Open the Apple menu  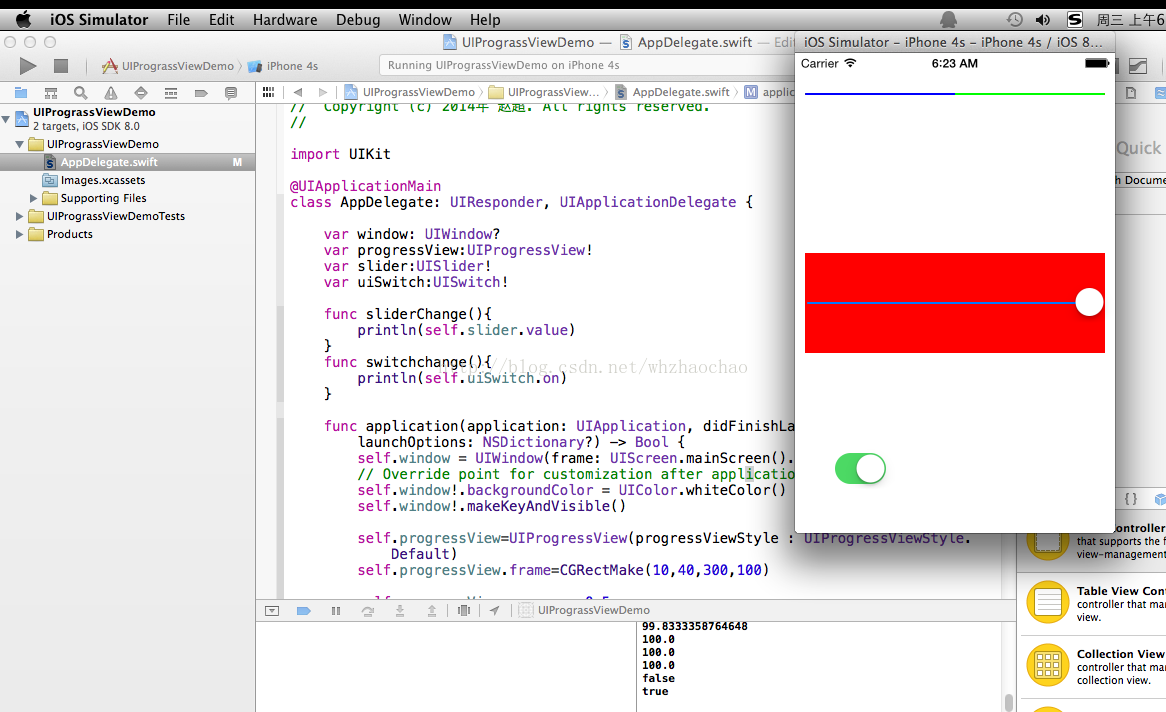point(23,19)
